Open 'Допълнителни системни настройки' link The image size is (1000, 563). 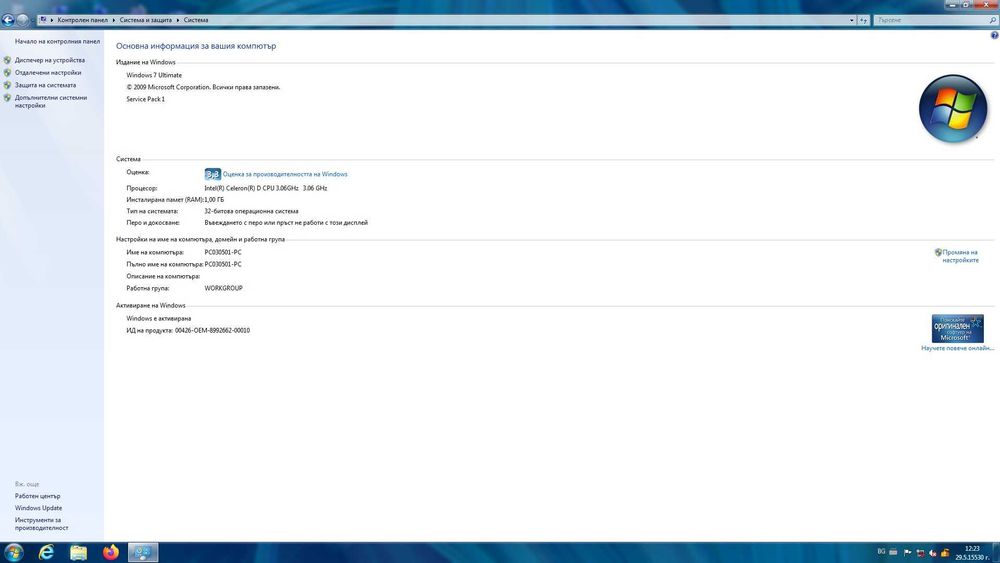[51, 101]
